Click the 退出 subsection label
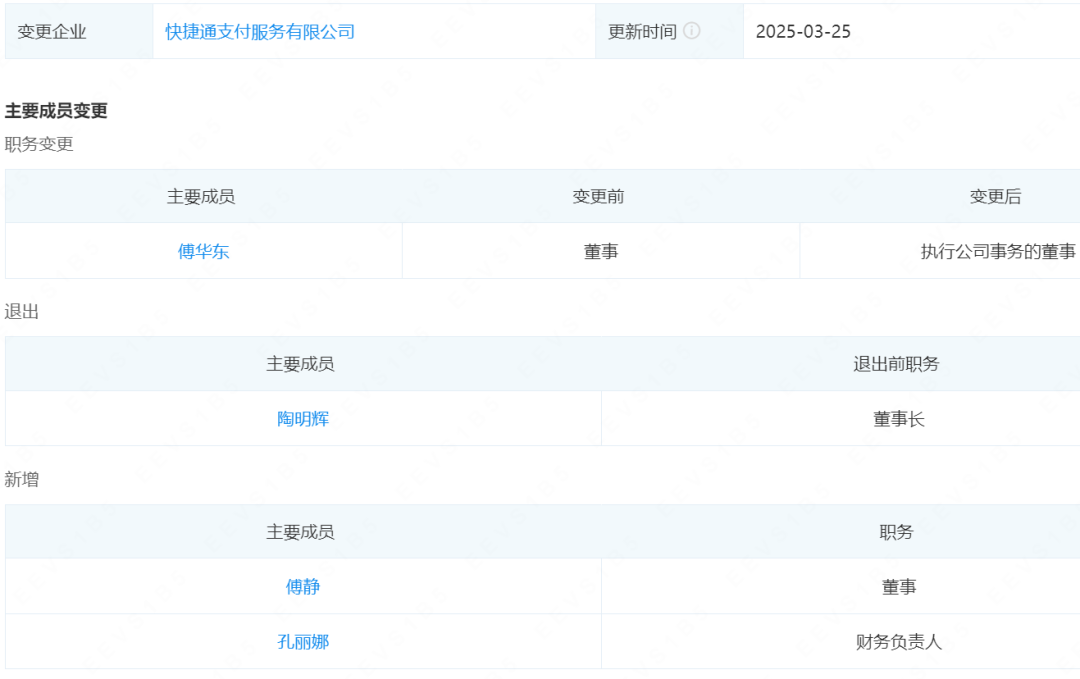1080x679 pixels. click(17, 311)
